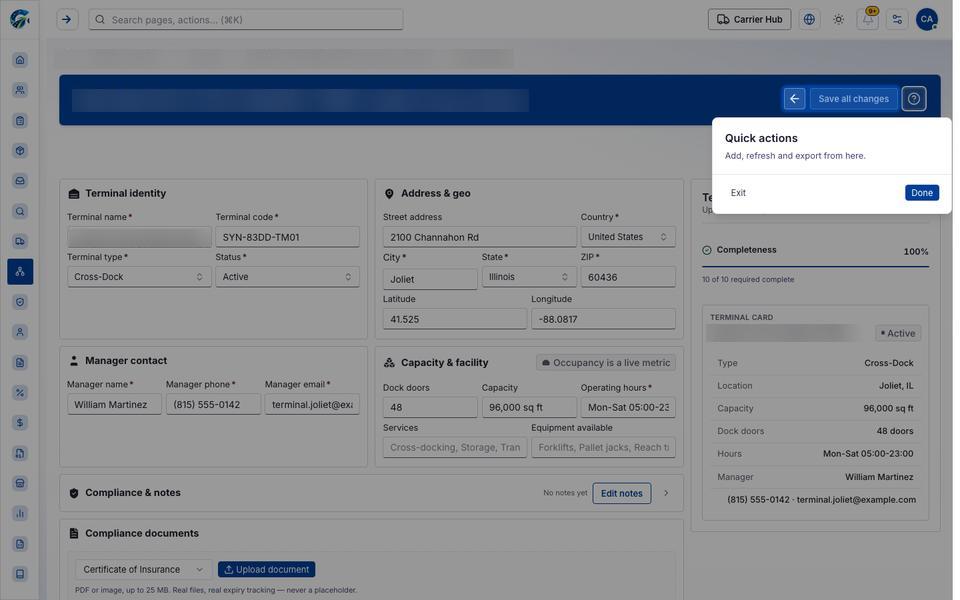Open the percent icon in the sidebar

pos(20,392)
